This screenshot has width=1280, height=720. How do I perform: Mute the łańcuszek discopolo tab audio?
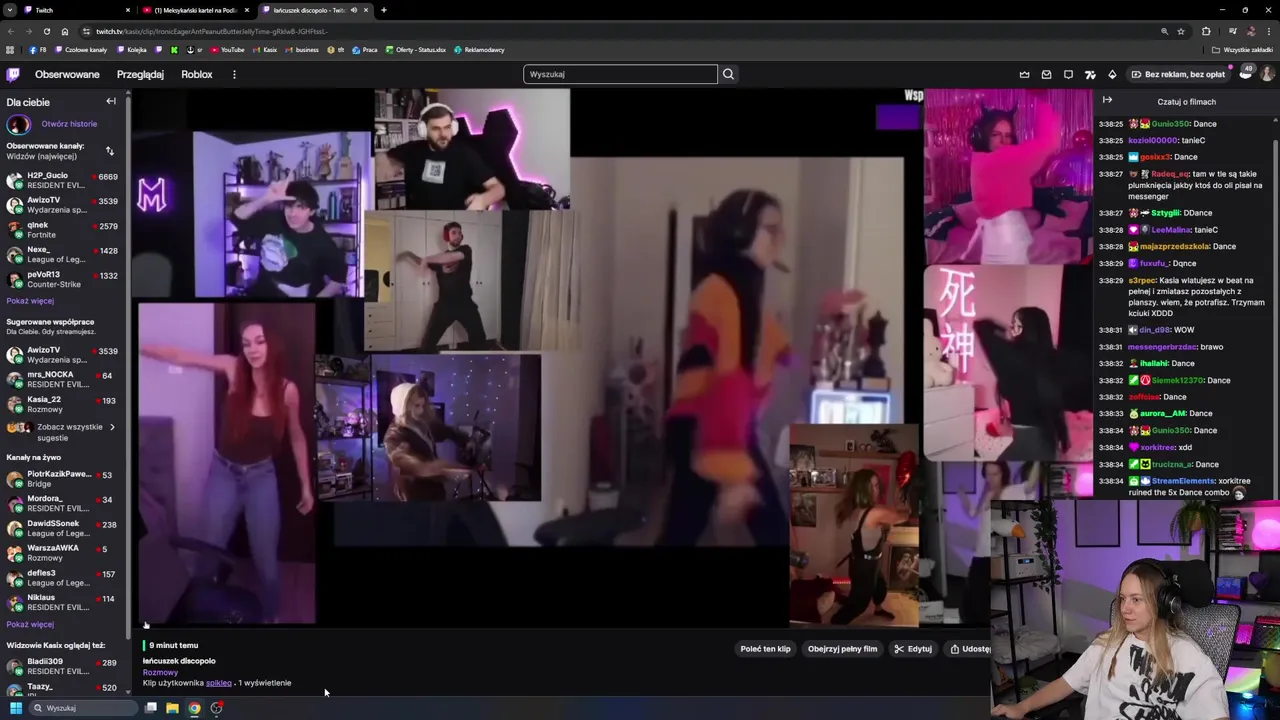(353, 10)
